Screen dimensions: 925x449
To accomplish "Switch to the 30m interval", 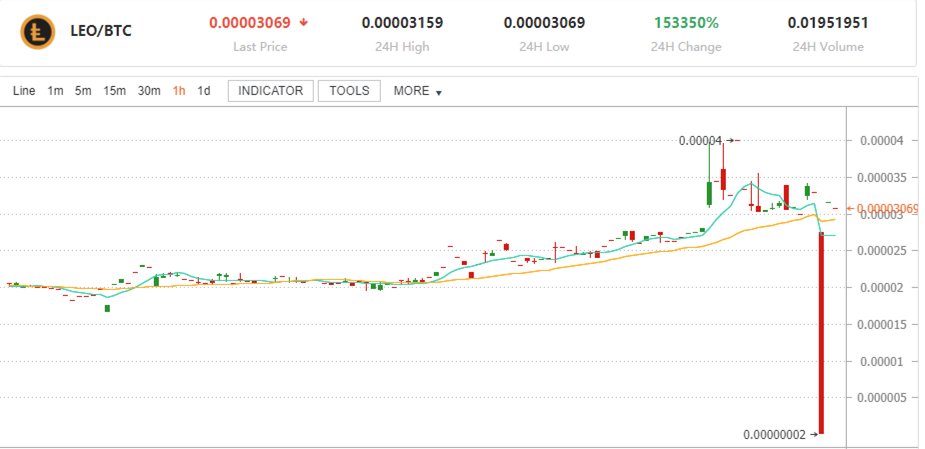I will [149, 91].
